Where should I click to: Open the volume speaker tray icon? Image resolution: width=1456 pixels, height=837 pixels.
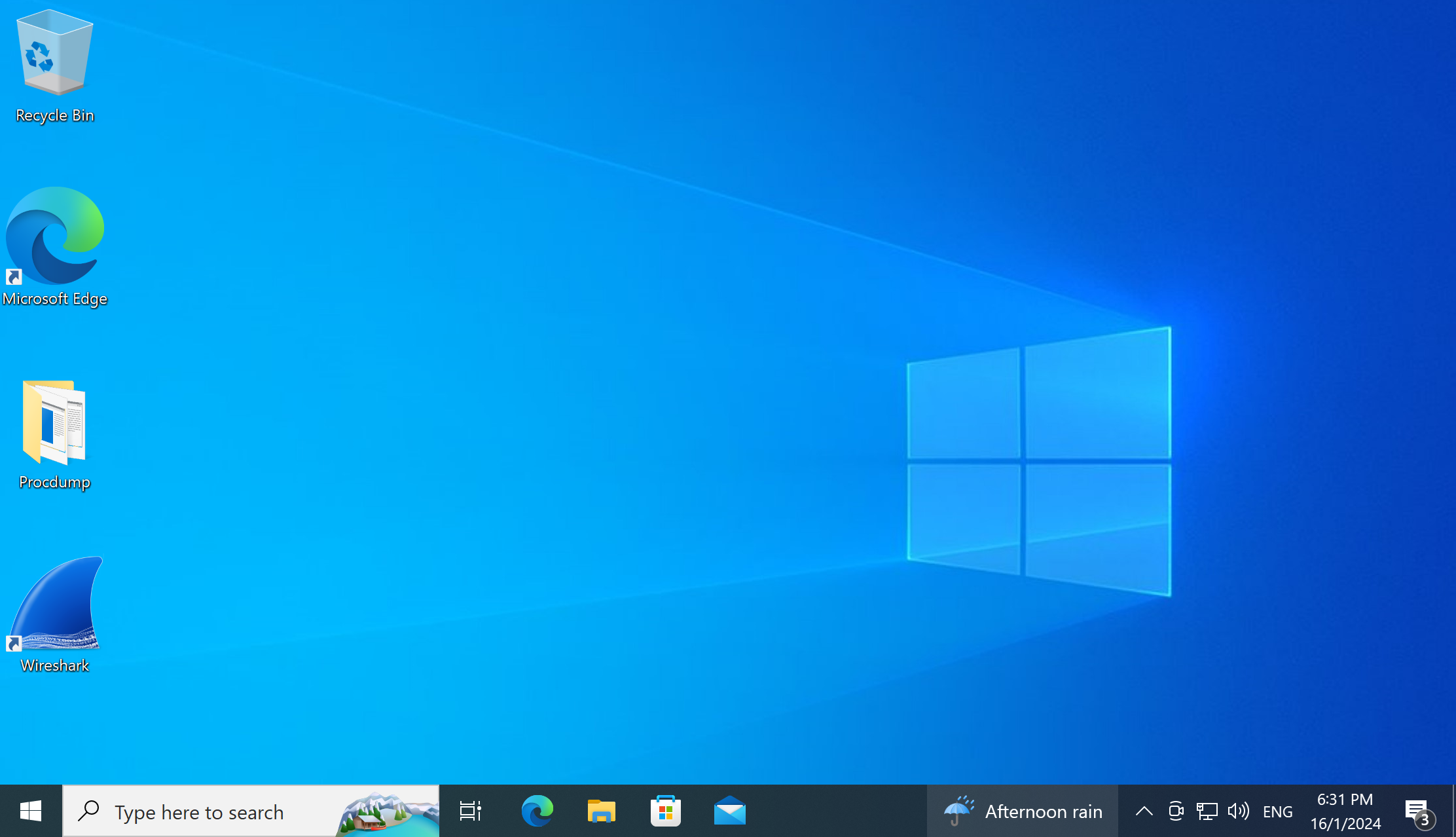tap(1239, 811)
